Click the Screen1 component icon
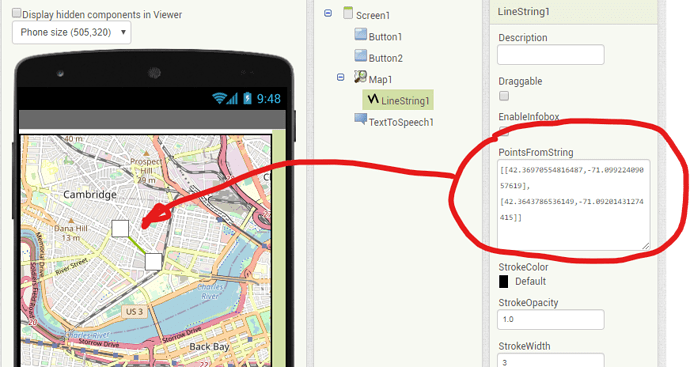690x367 pixels. pyautogui.click(x=348, y=13)
